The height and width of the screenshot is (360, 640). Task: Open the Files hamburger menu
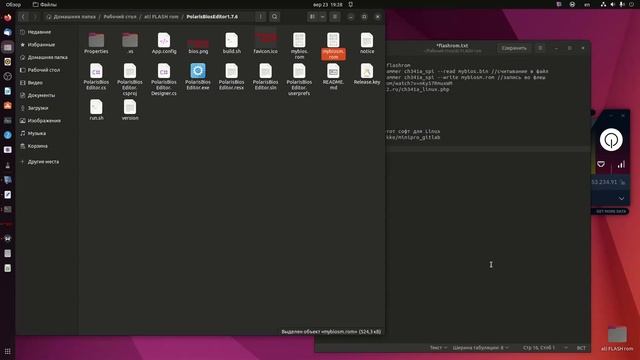(335, 17)
